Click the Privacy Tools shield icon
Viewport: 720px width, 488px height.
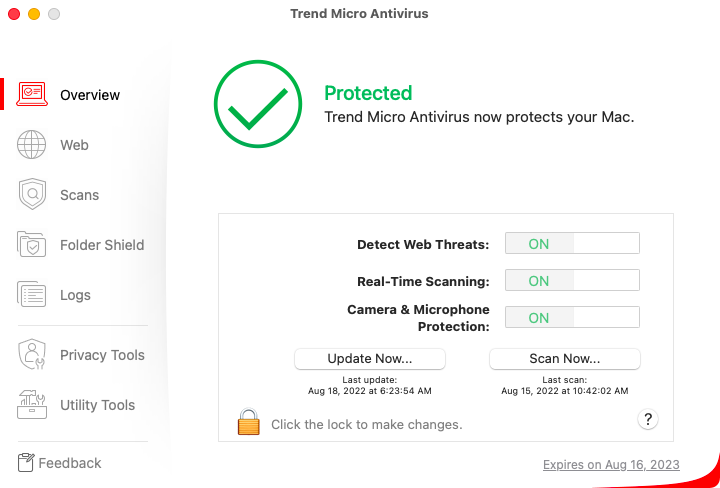[x=32, y=355]
